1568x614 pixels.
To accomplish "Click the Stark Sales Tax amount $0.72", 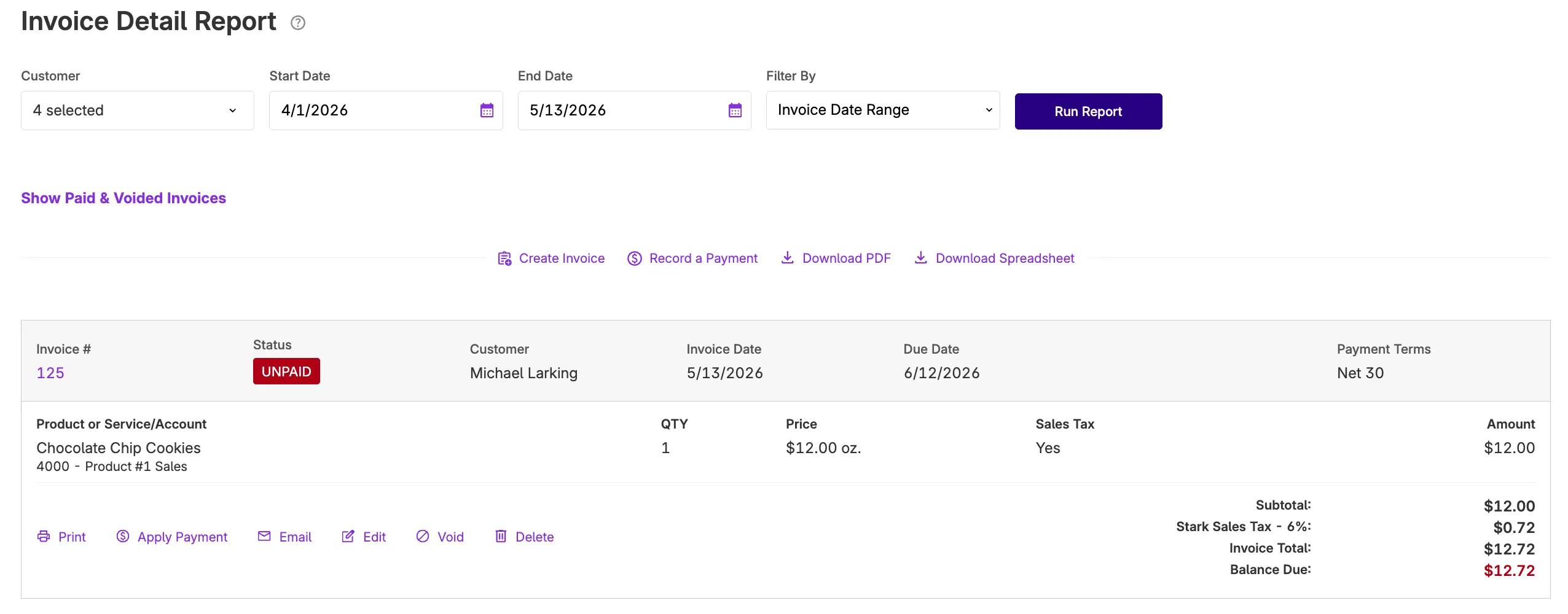I will click(x=1514, y=527).
